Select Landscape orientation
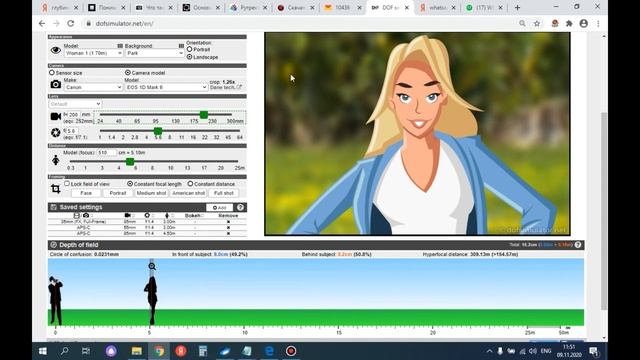The image size is (640, 360). tap(189, 57)
